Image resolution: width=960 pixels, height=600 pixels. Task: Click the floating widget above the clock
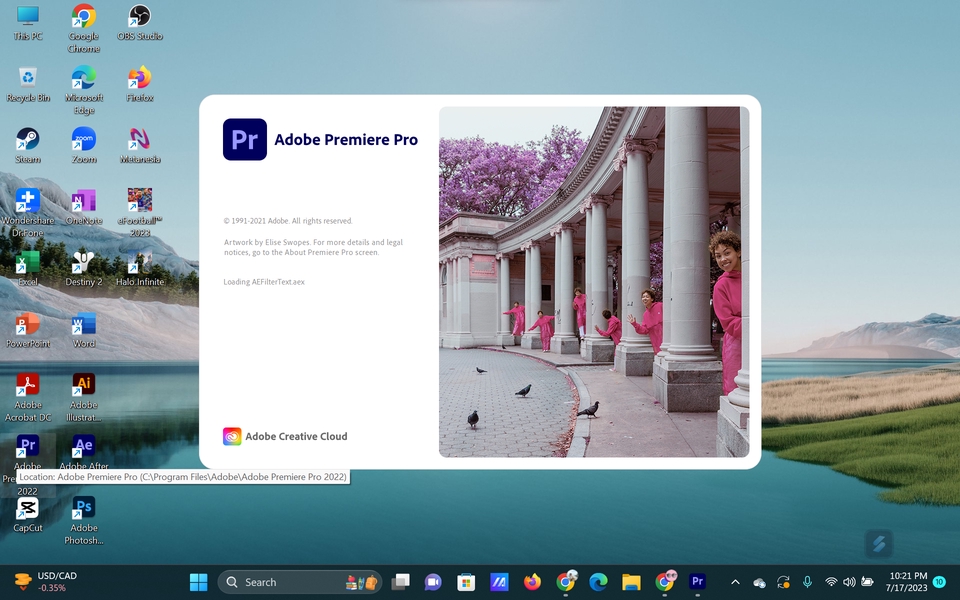pos(879,543)
